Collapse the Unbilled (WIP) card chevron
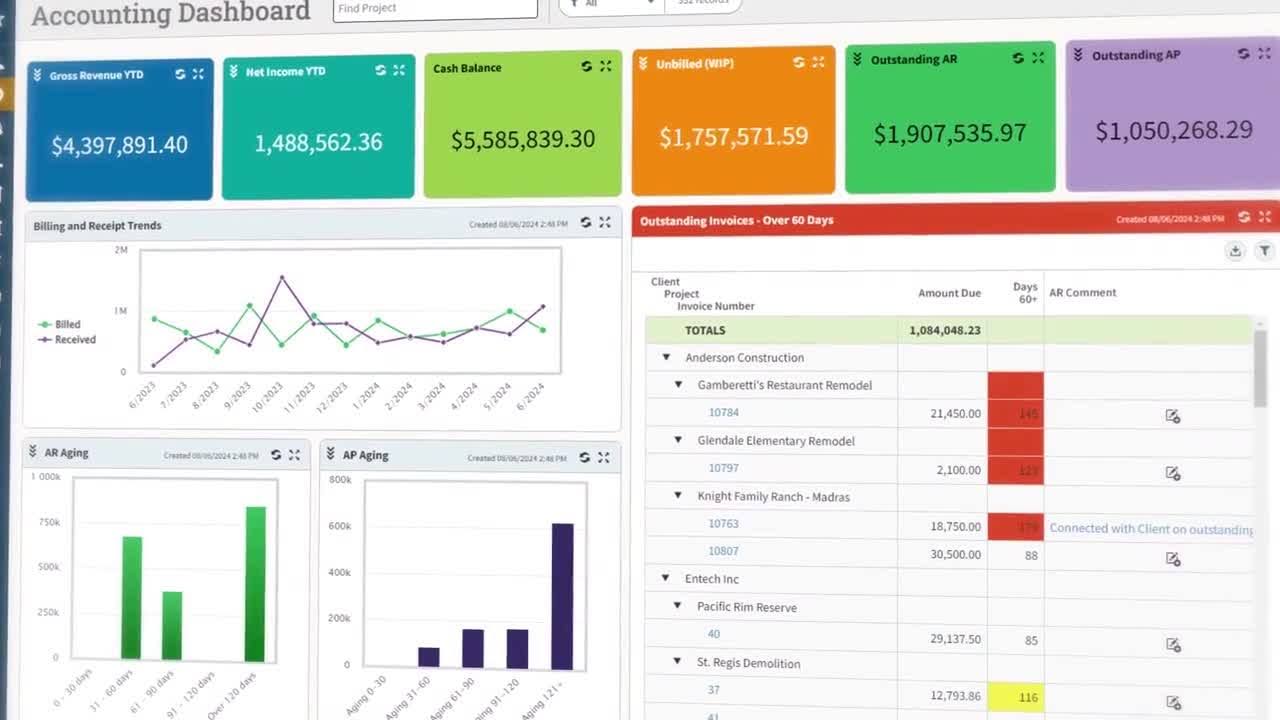 [x=642, y=63]
